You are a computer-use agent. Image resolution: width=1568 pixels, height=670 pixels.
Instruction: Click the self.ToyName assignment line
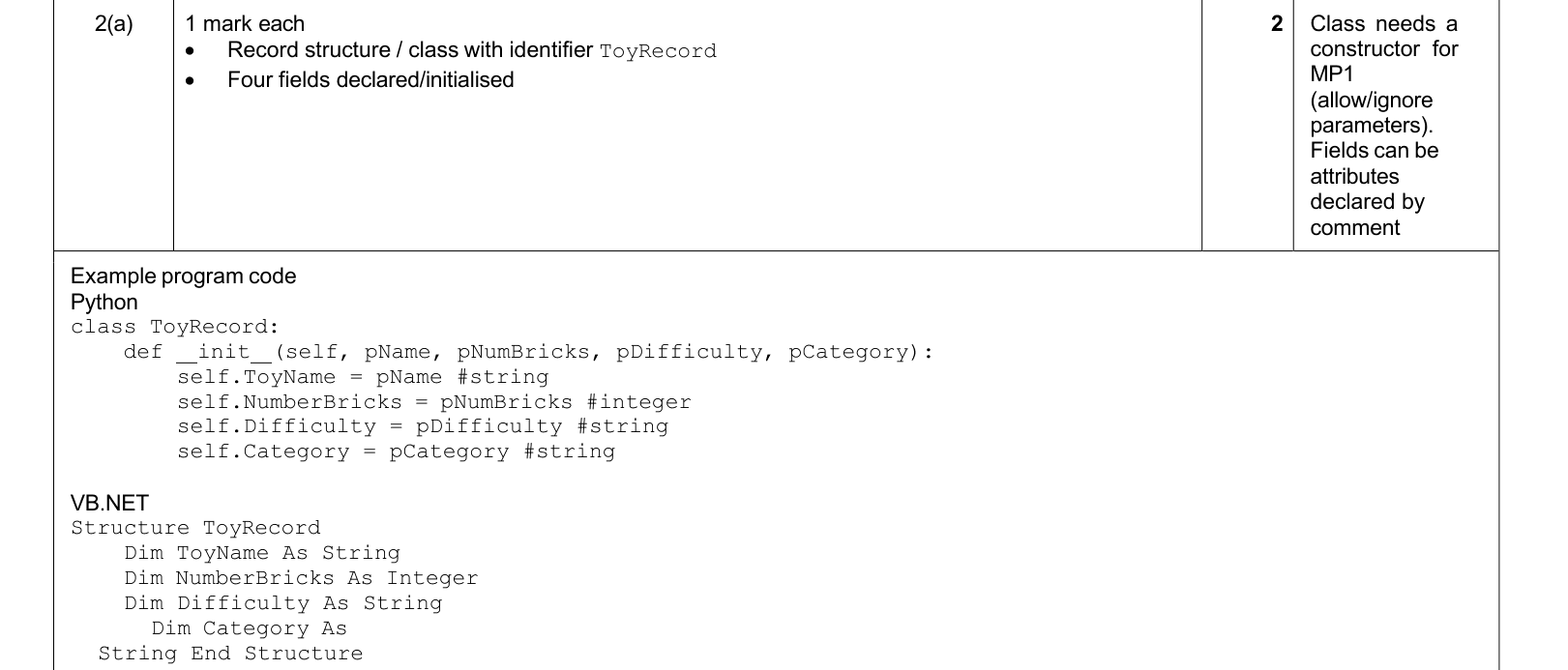pyautogui.click(x=363, y=377)
